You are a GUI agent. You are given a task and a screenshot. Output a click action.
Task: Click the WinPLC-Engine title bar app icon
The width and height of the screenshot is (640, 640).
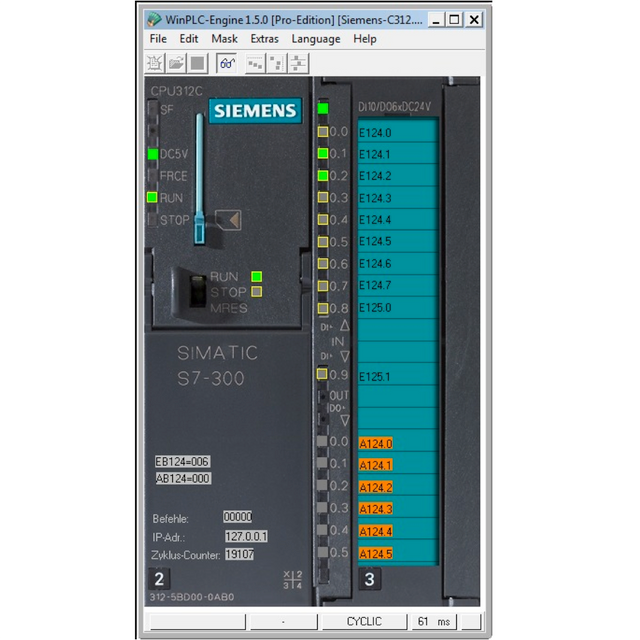coord(154,19)
